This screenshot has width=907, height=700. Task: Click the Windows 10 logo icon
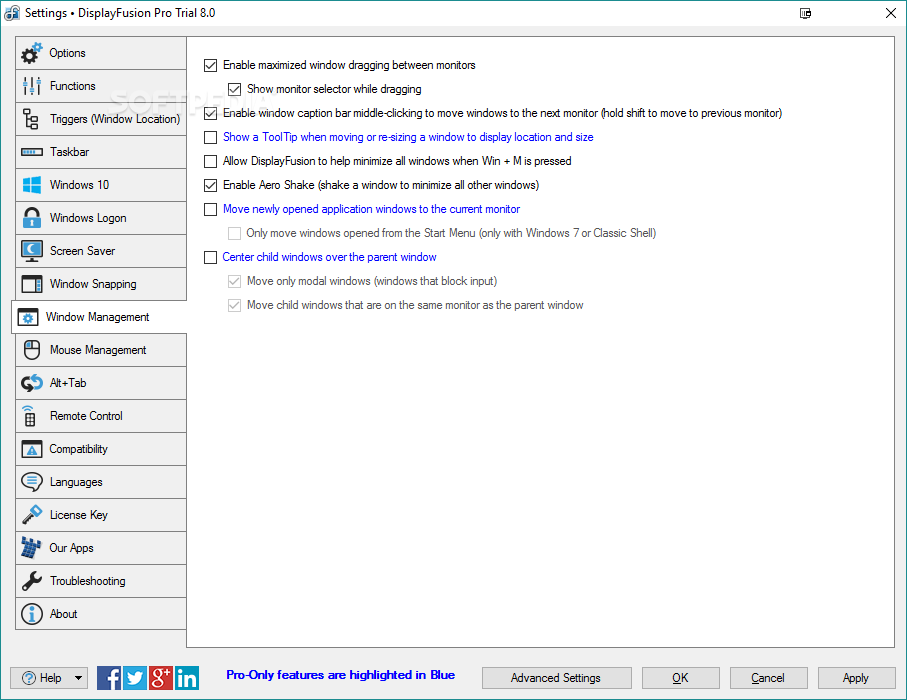point(31,185)
